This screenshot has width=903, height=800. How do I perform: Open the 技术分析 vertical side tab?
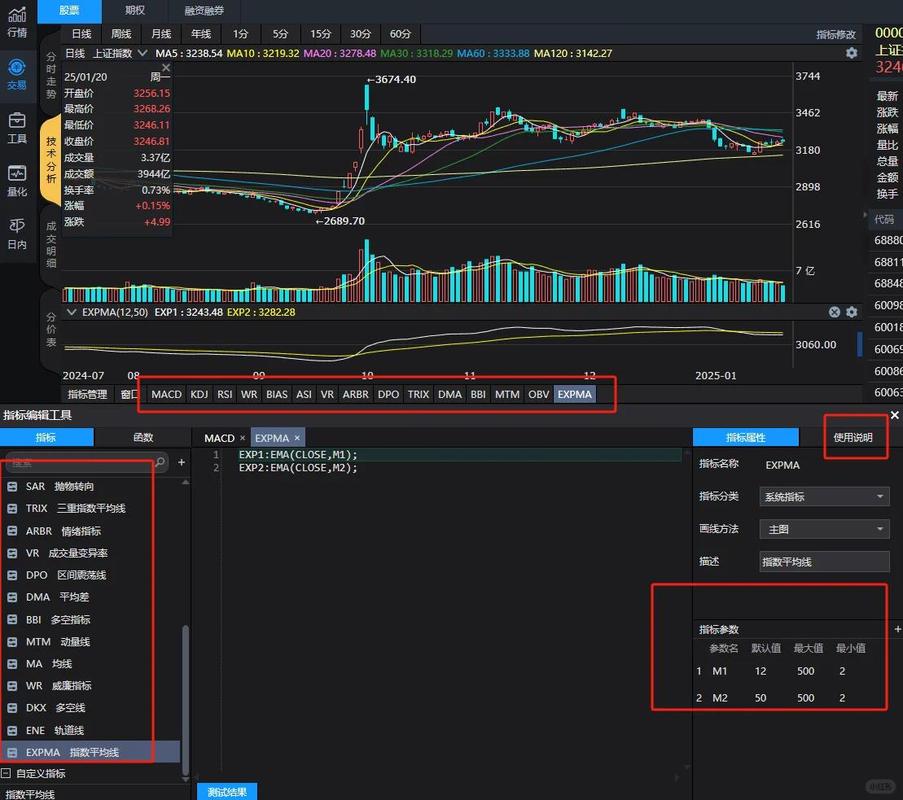tap(51, 160)
